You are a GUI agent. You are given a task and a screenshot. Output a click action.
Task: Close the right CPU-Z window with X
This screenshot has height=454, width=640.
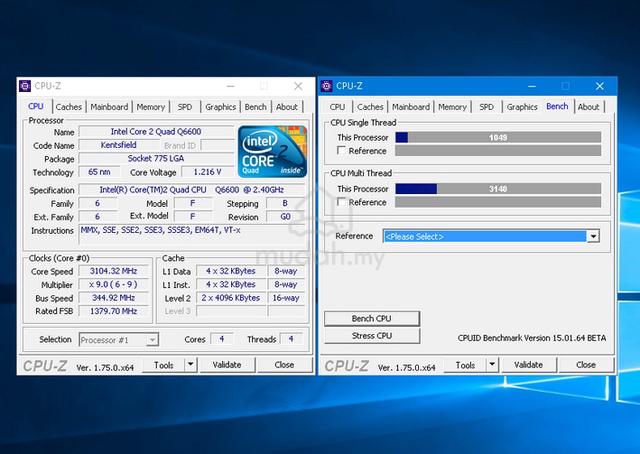pos(600,86)
